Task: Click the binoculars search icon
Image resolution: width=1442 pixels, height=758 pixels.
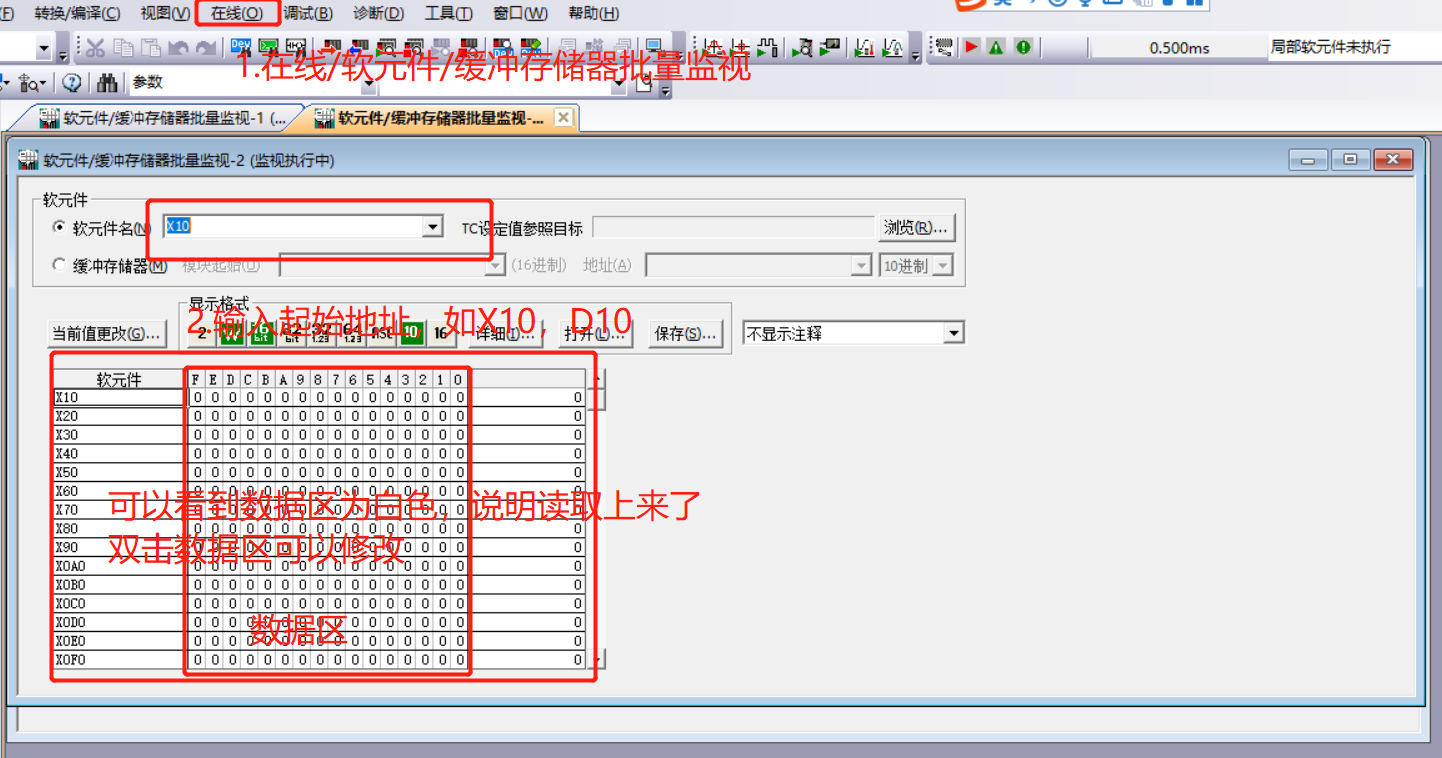Action: point(107,82)
